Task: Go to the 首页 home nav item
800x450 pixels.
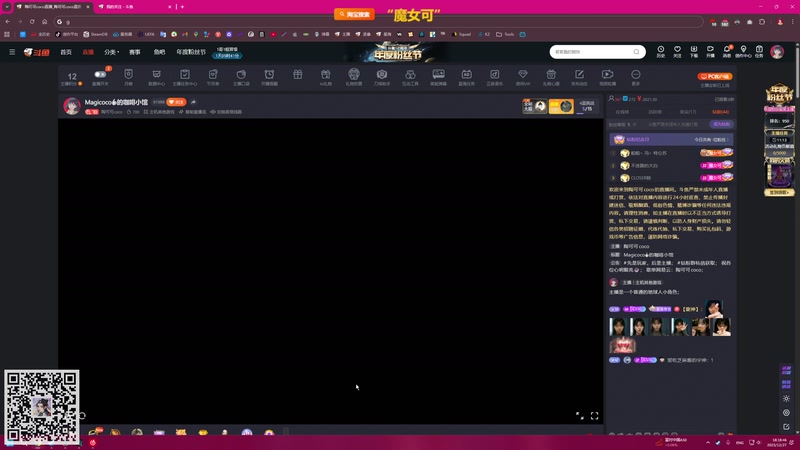Action: coord(66,52)
